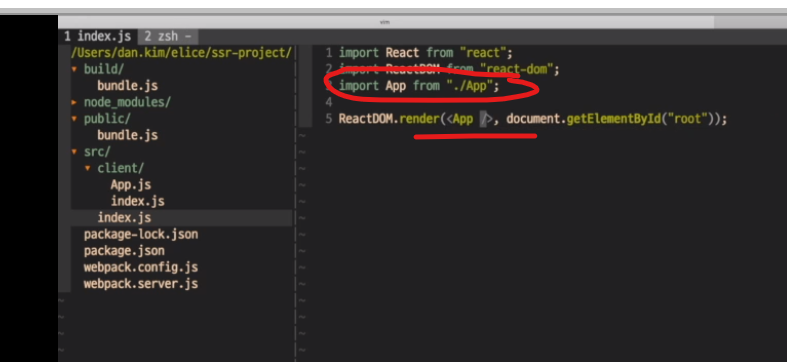Screen dimensions: 787x362
Task: Click line number 4 in the editor
Action: pos(329,102)
